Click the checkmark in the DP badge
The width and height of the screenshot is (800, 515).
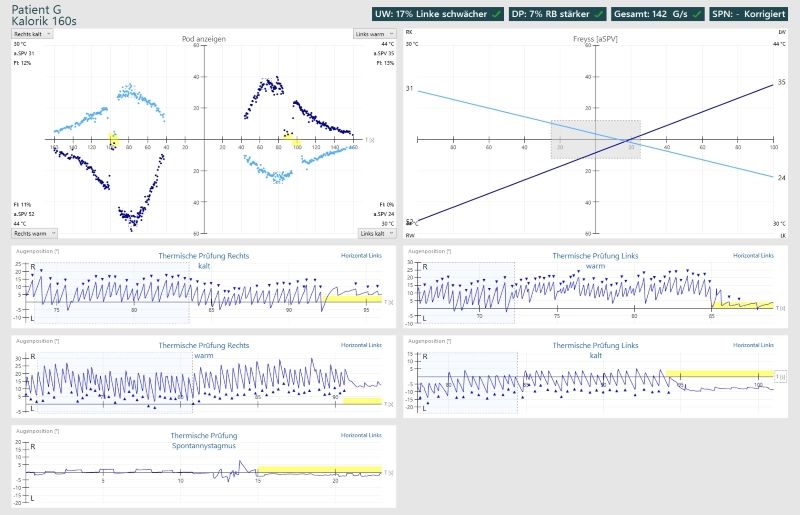[598, 15]
